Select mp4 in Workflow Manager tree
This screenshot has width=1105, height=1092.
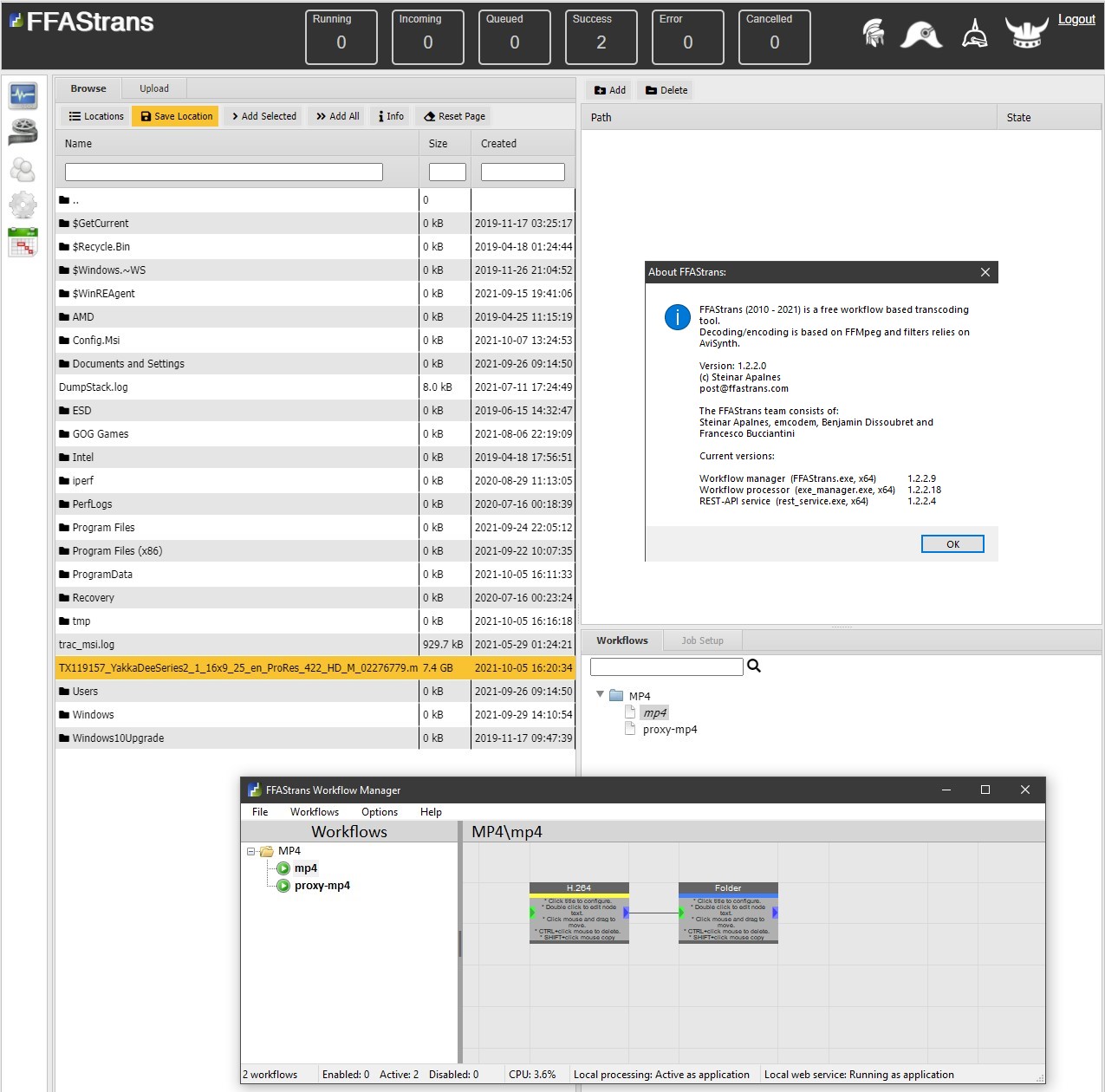coord(306,868)
